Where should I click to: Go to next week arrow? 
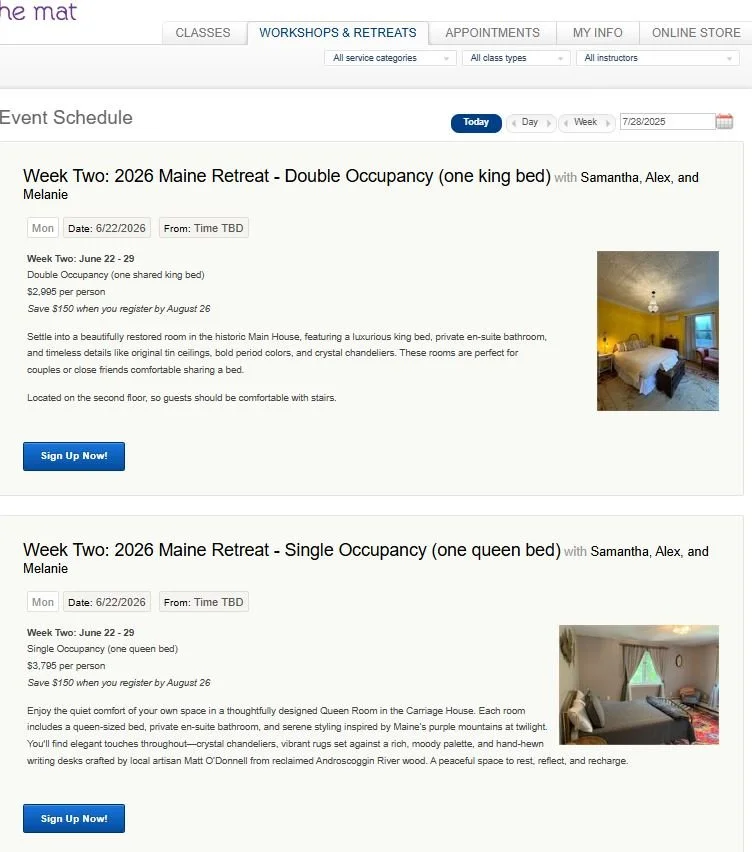point(607,123)
